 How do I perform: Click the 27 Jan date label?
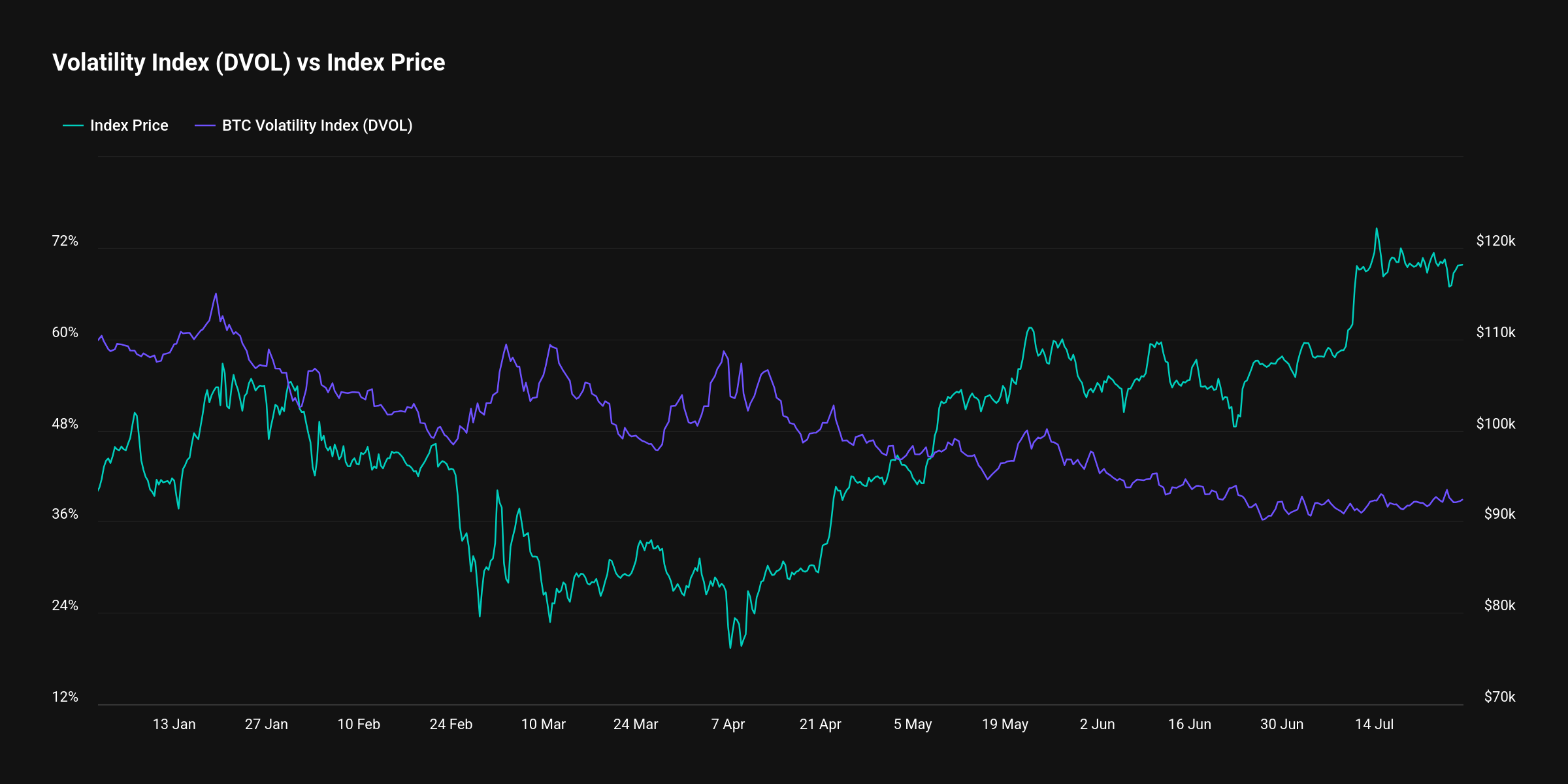267,725
